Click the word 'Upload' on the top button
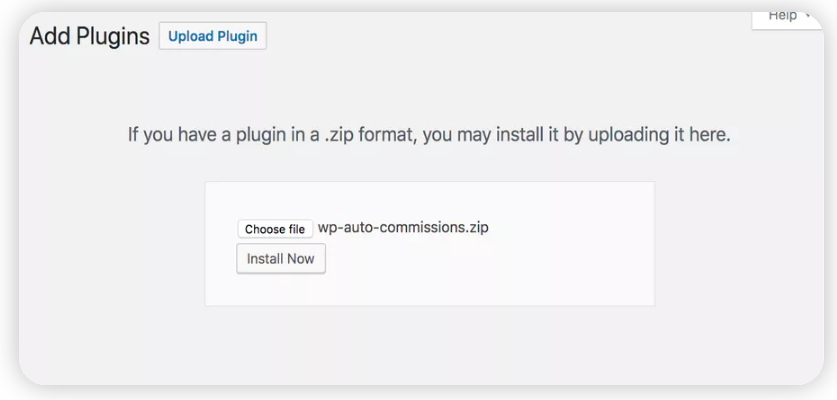Screen dimensions: 837x400 click(190, 36)
